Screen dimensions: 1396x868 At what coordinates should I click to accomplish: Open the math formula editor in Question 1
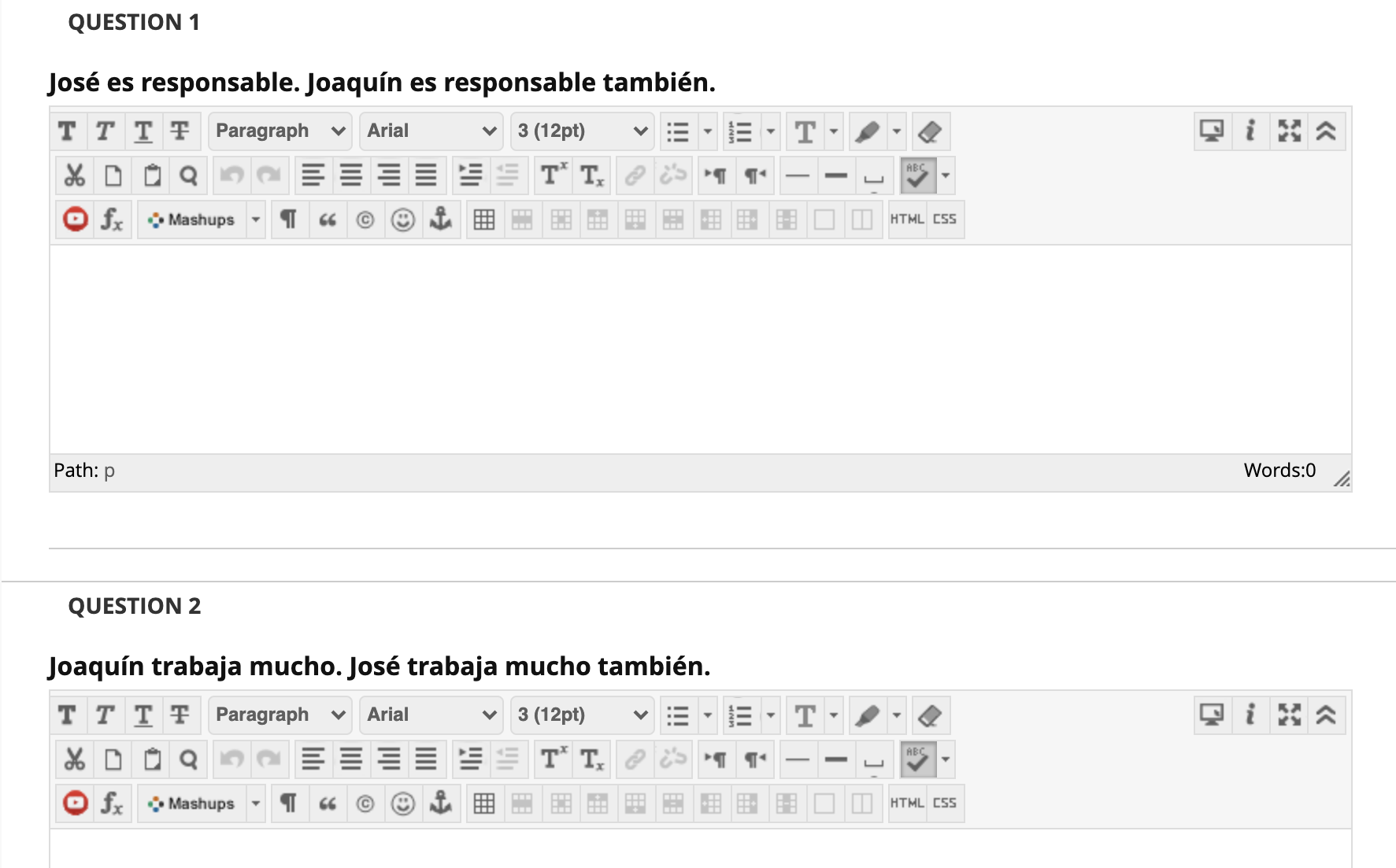pyautogui.click(x=112, y=220)
